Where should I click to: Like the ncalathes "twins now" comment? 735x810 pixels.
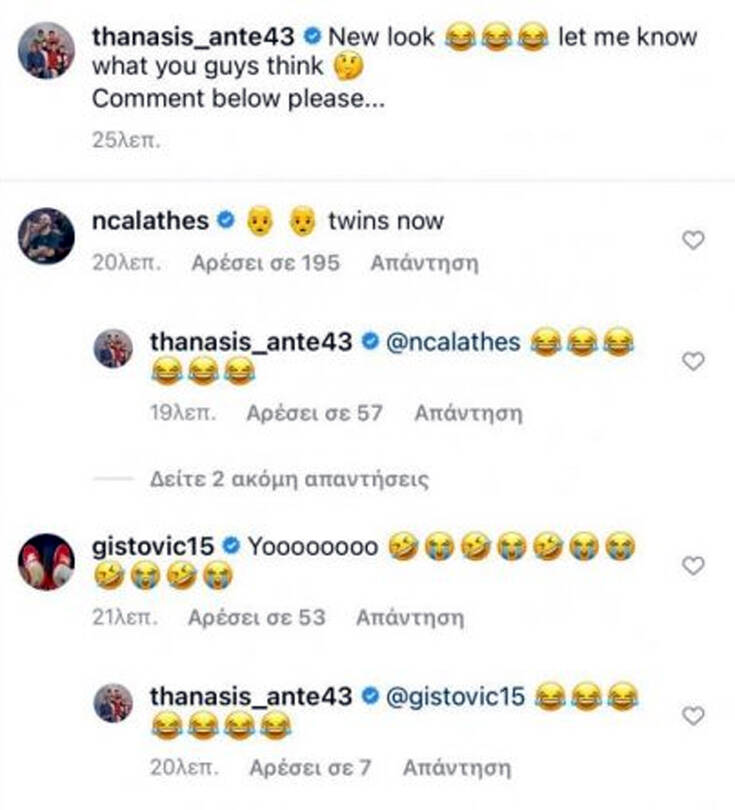point(693,240)
